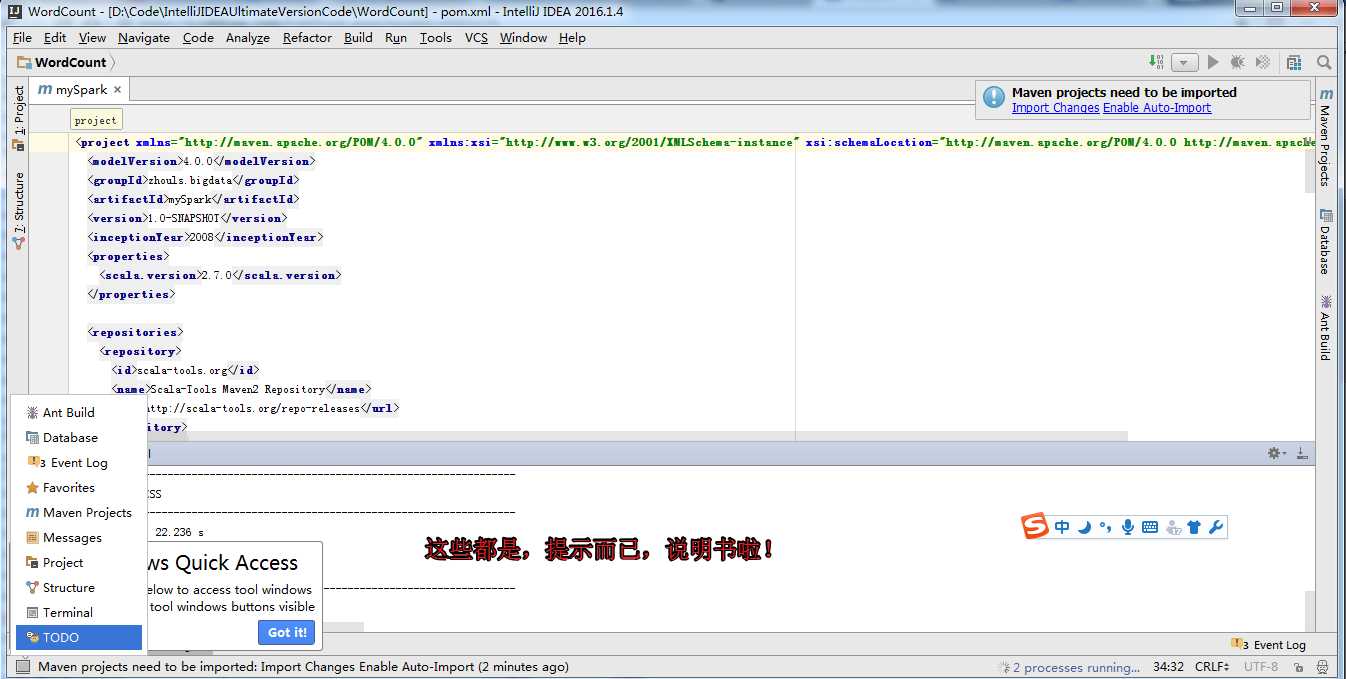Click the Hector inspector icon in status bar
Image resolution: width=1346 pixels, height=679 pixels.
pyautogui.click(x=1322, y=667)
